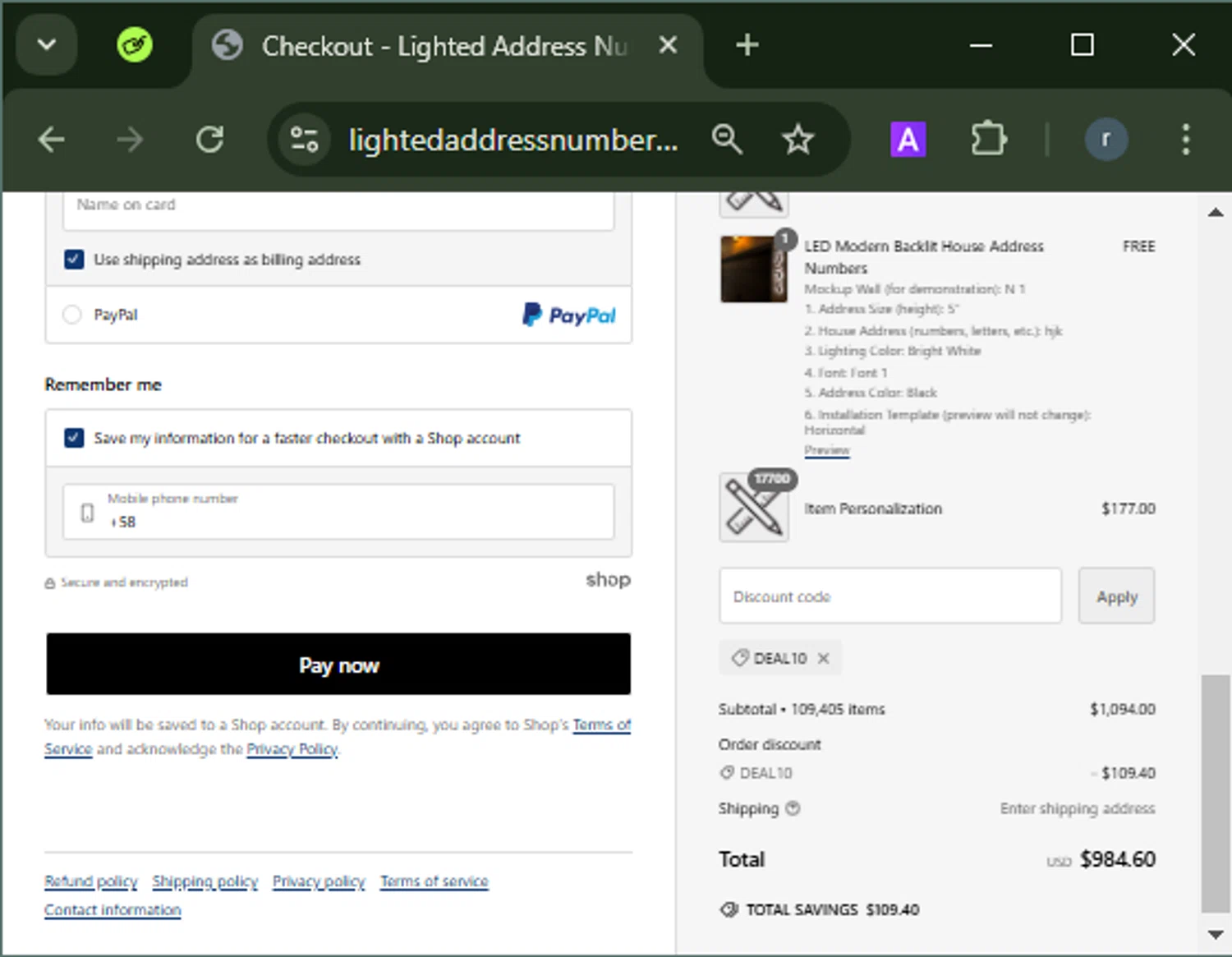Click the shop logo text

coord(608,580)
